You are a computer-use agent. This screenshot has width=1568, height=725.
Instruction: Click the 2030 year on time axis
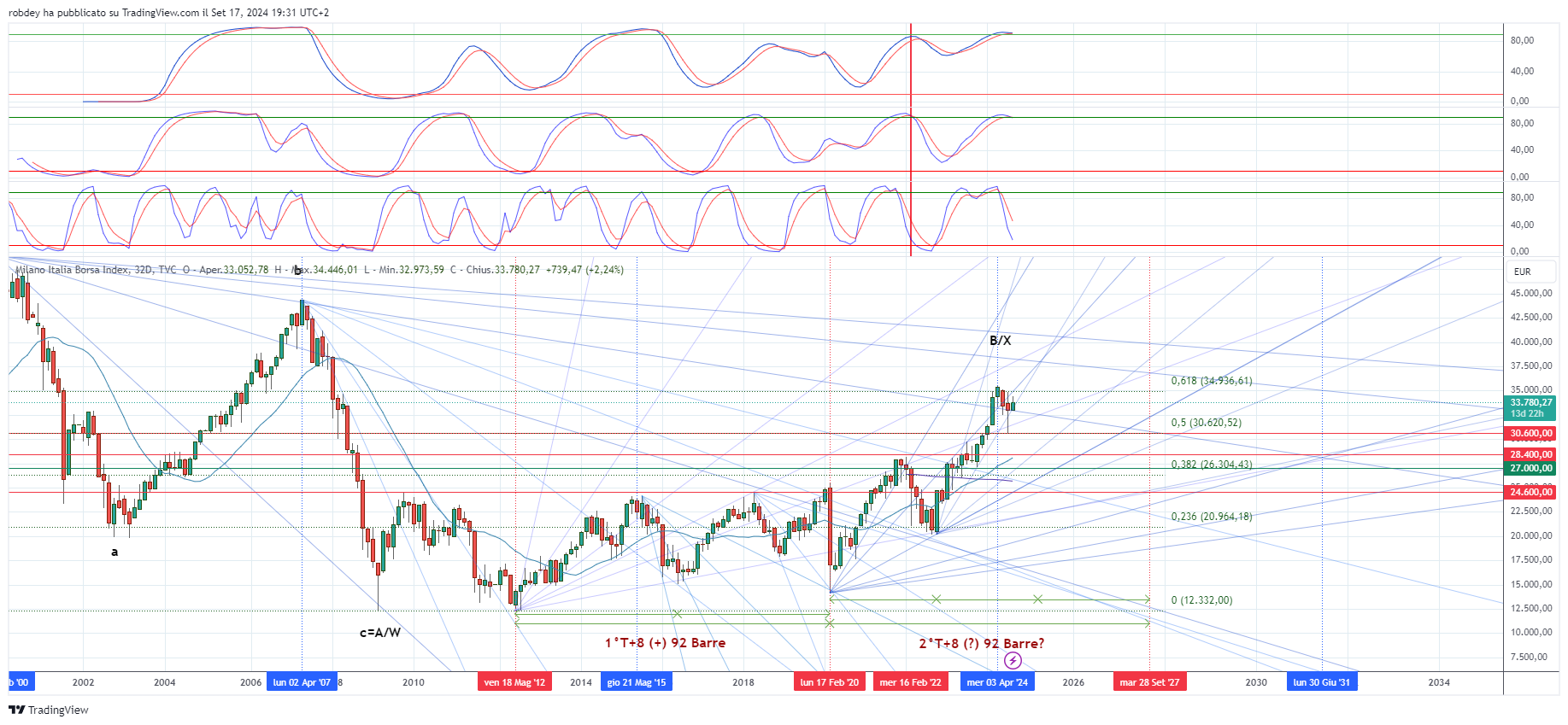coord(1256,682)
